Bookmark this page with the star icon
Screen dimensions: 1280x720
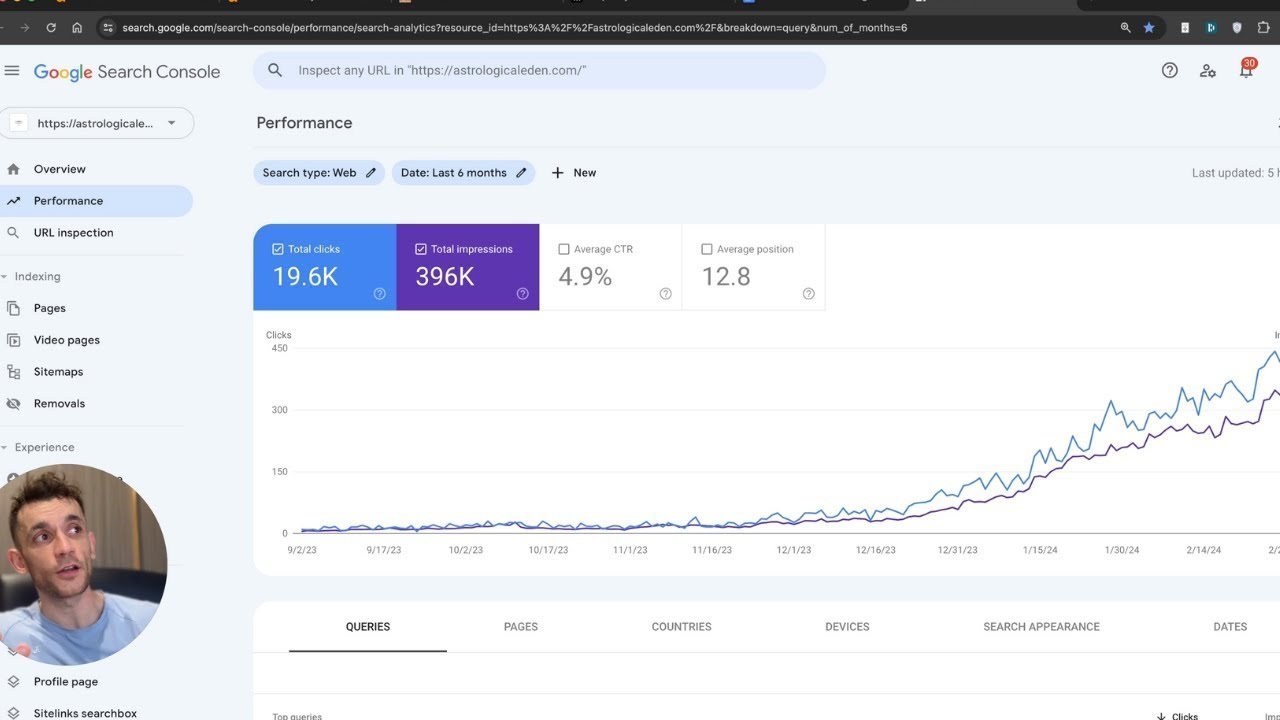click(x=1149, y=28)
